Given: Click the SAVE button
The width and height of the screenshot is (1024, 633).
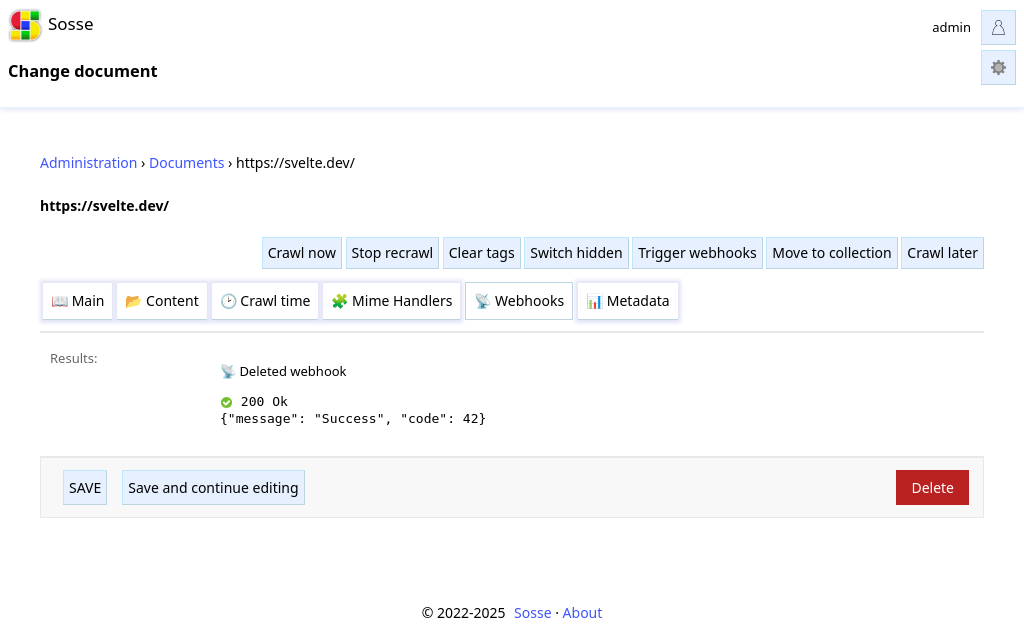Looking at the screenshot, I should (85, 488).
